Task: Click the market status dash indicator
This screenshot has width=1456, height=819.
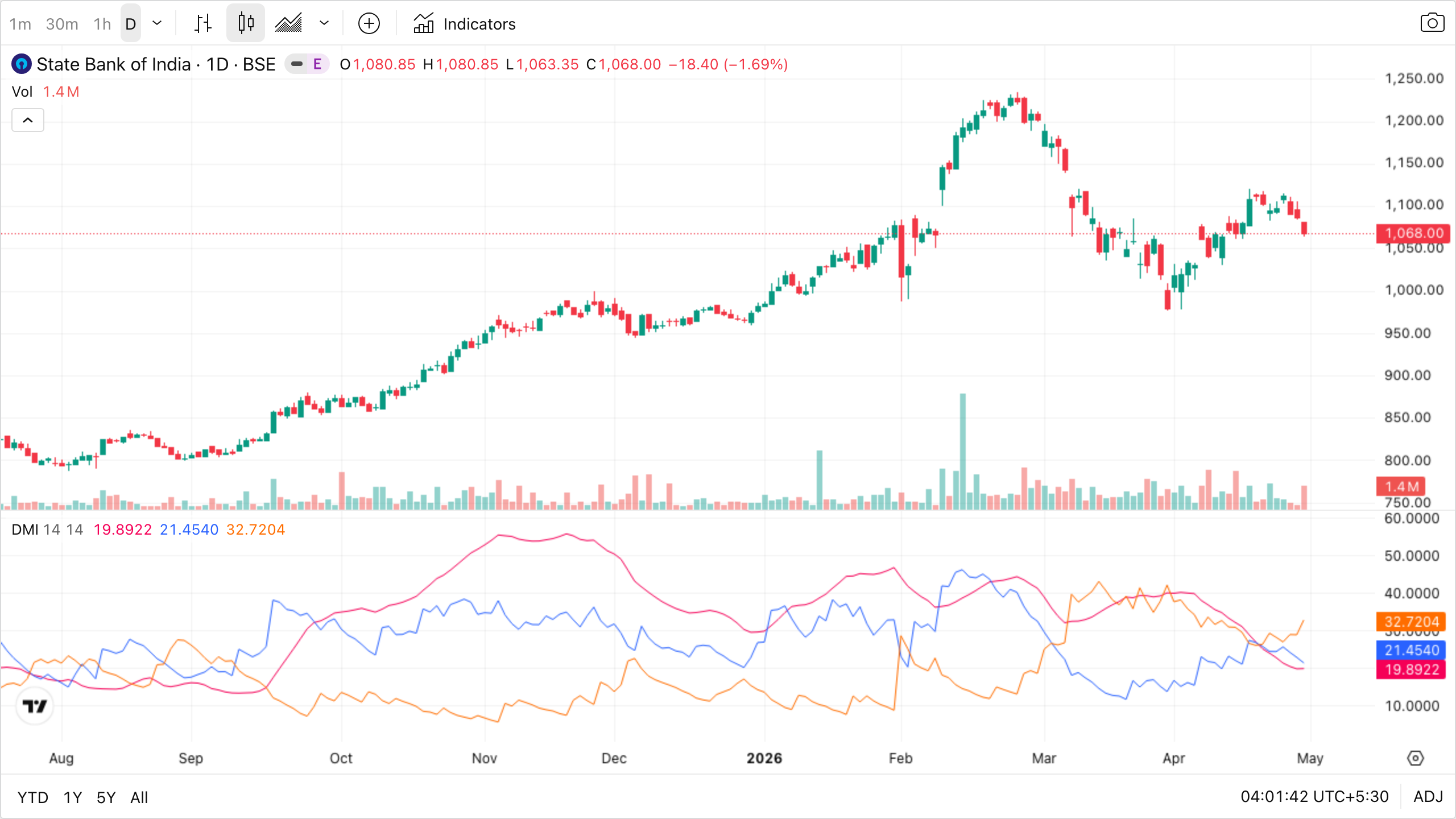Action: tap(296, 64)
